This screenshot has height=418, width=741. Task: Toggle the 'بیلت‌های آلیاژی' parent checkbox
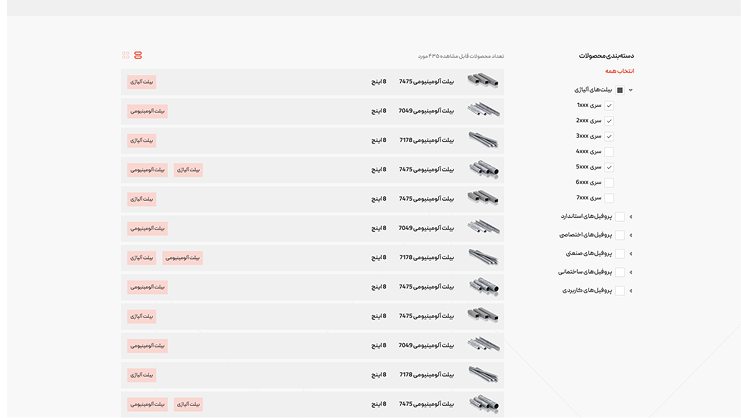point(620,90)
